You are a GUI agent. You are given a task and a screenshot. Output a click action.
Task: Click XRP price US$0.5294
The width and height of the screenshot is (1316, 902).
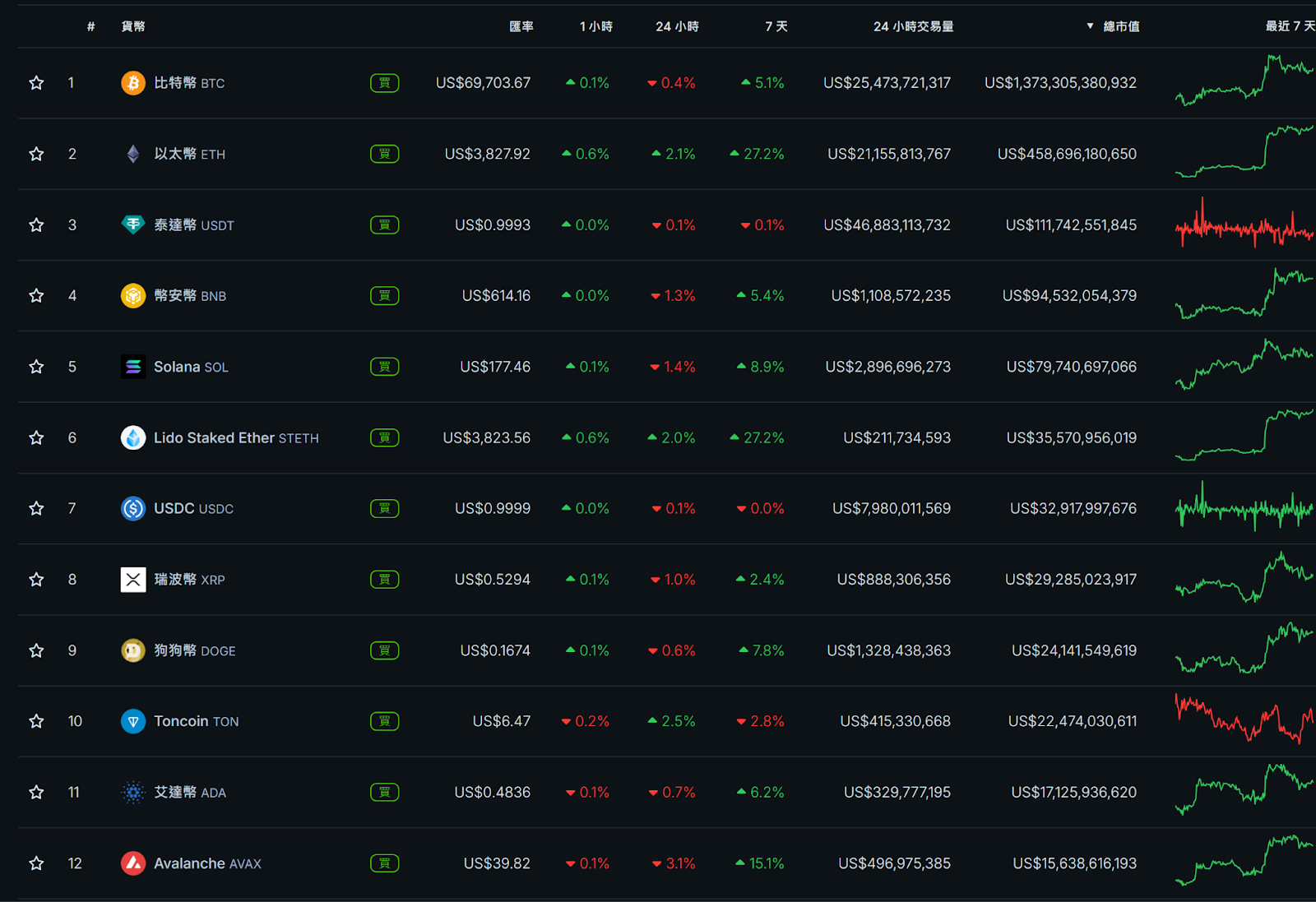click(x=493, y=580)
